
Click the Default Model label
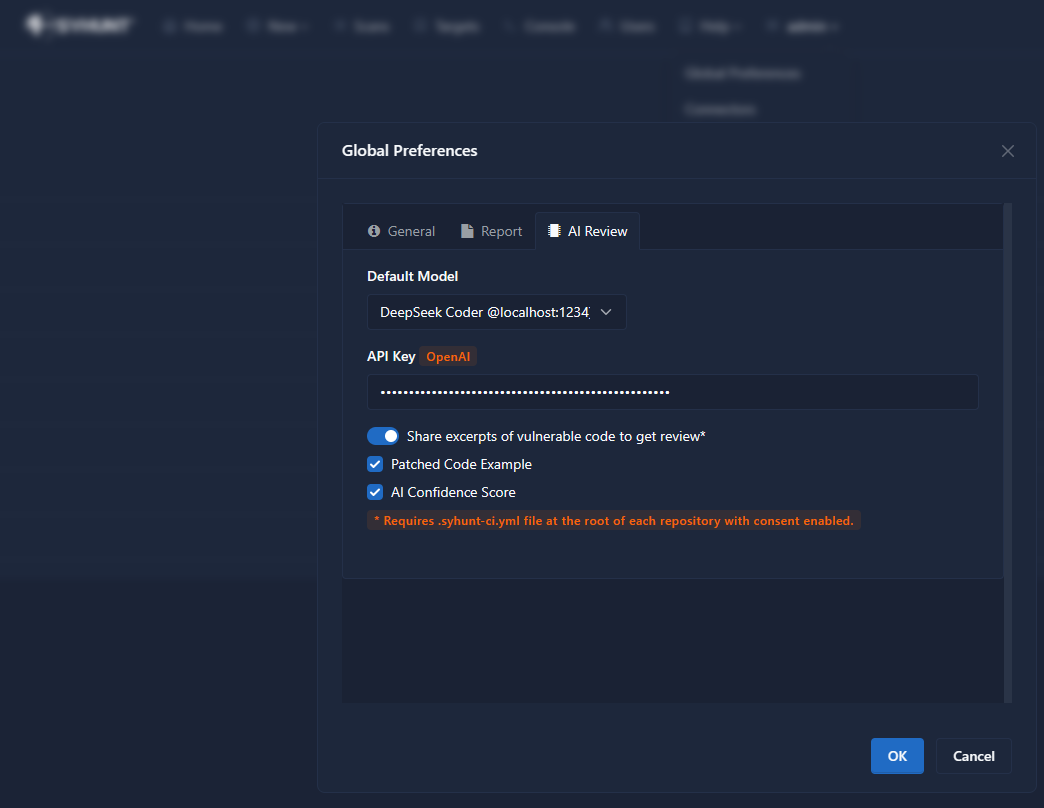coord(412,276)
